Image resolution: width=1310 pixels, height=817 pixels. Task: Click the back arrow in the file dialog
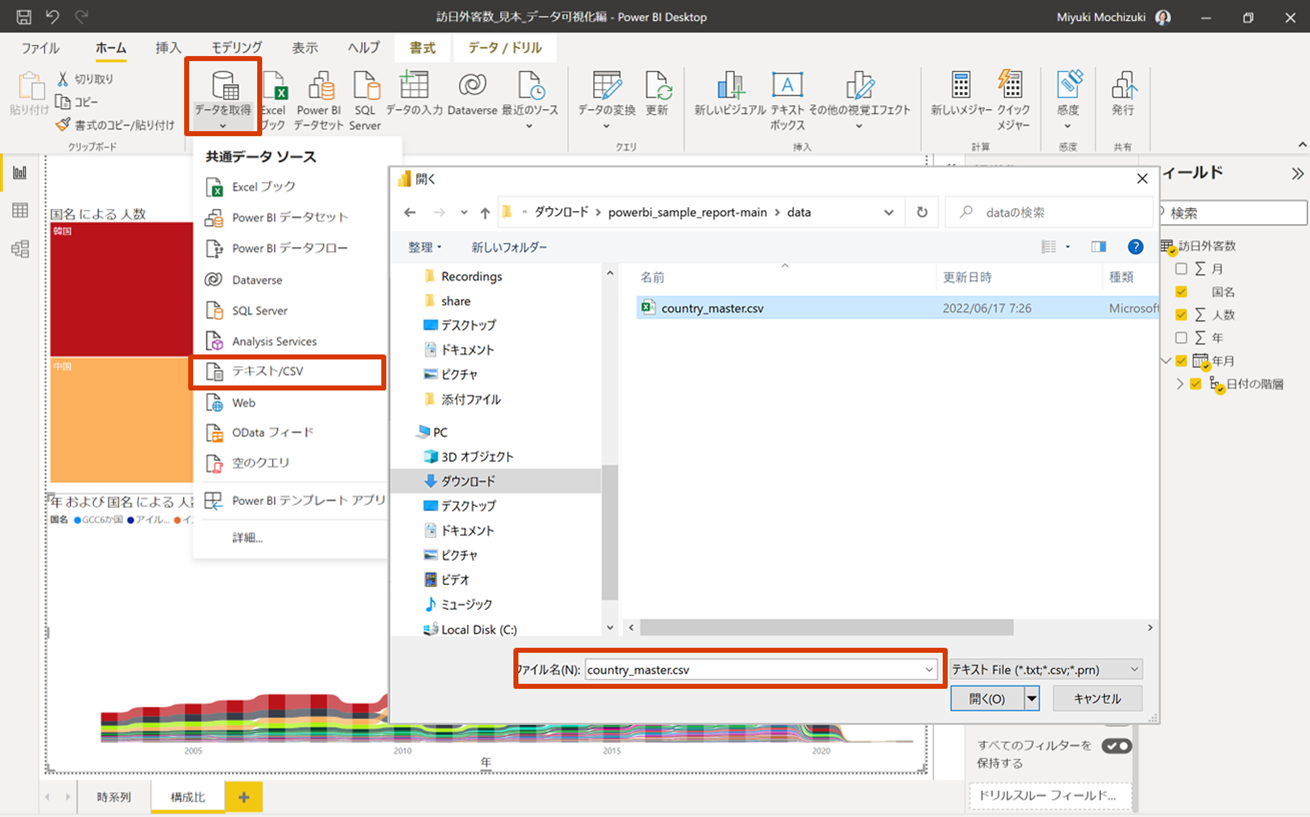point(410,212)
